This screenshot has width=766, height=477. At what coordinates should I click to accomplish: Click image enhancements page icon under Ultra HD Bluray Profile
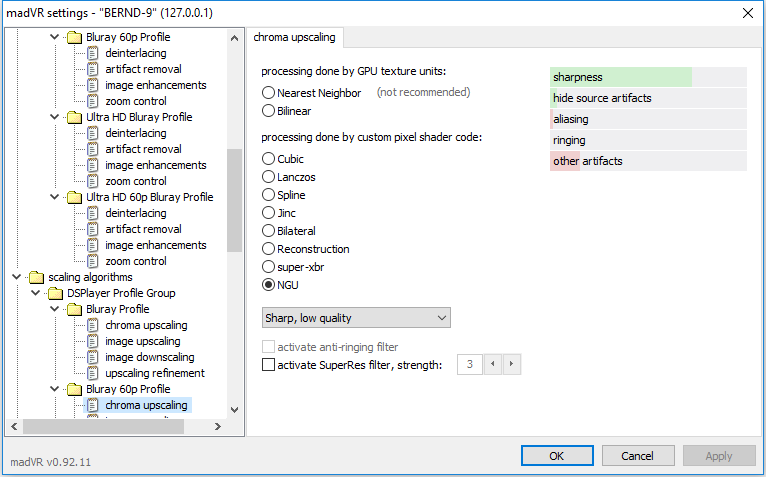coord(93,165)
